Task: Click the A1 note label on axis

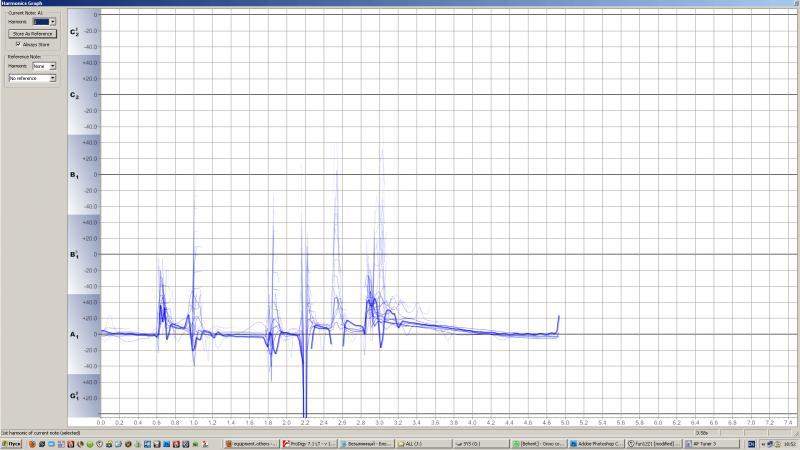Action: (73, 335)
